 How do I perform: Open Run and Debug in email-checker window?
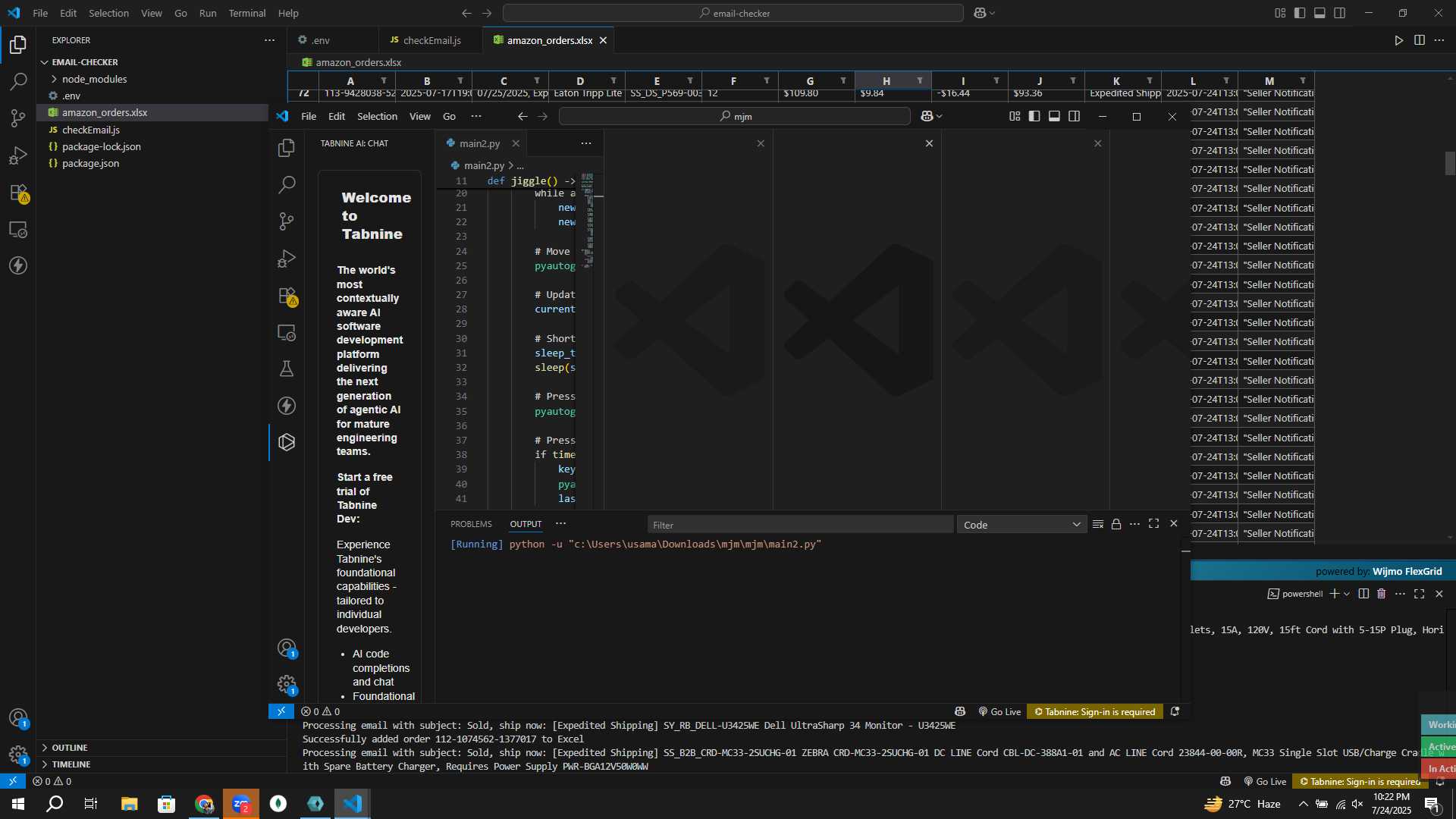coord(18,155)
